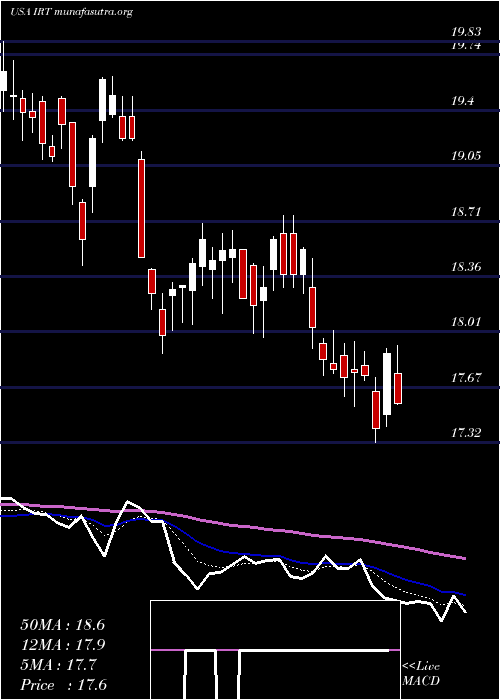This screenshot has height=700, width=500.
Task: Click the 19.05 price level label
Action: point(466,156)
